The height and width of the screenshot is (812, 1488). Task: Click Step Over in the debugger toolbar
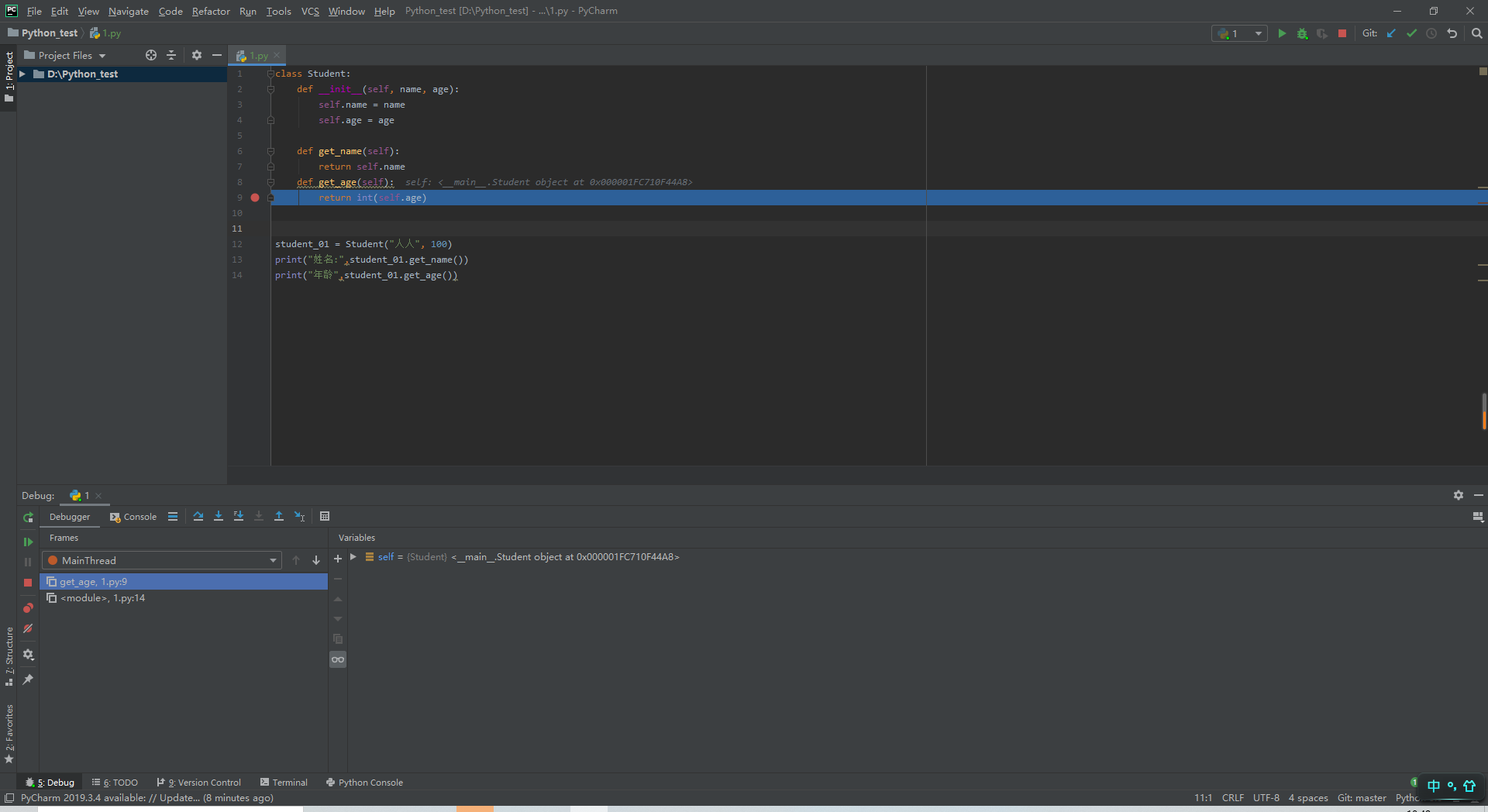tap(198, 516)
